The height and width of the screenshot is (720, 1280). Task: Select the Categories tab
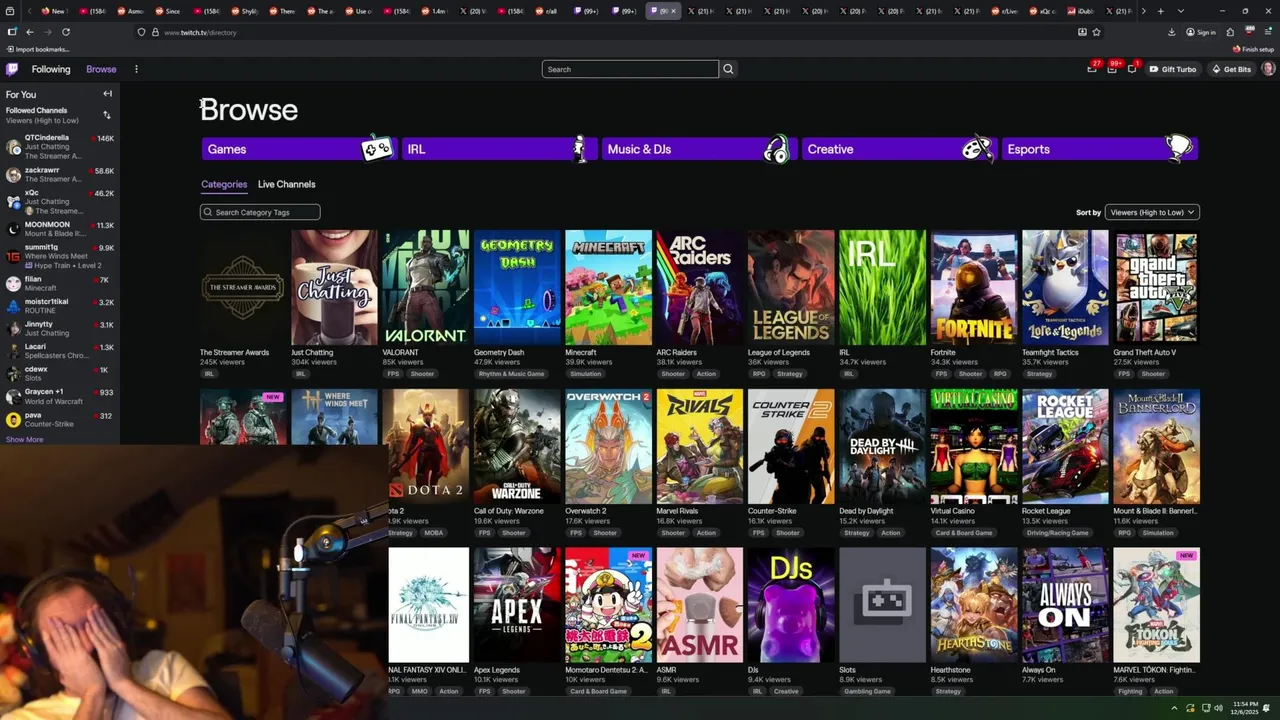224,184
